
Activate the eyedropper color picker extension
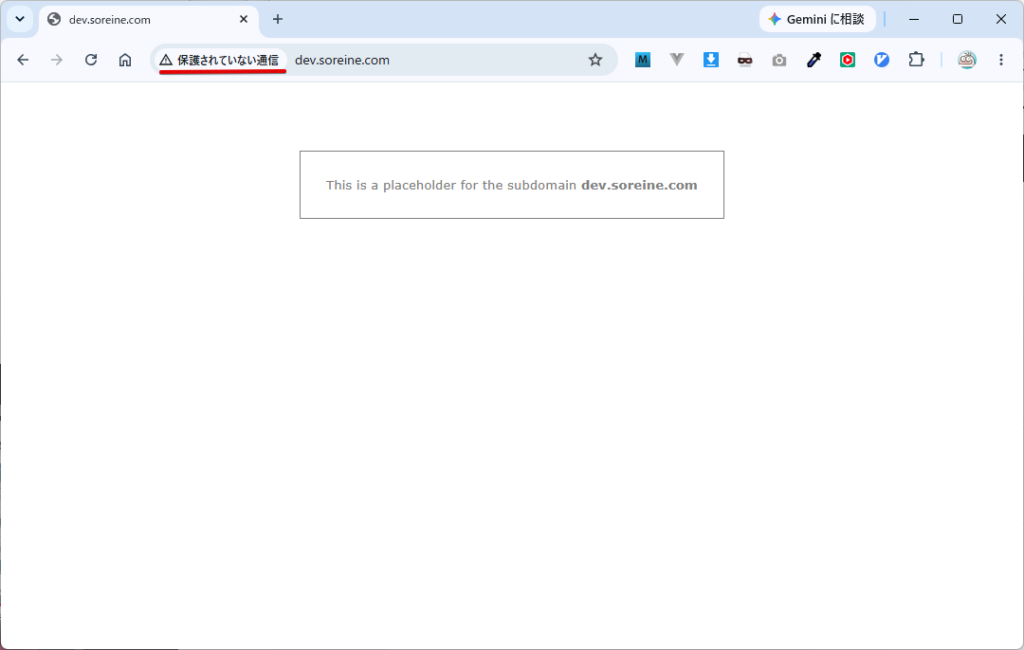pyautogui.click(x=813, y=60)
